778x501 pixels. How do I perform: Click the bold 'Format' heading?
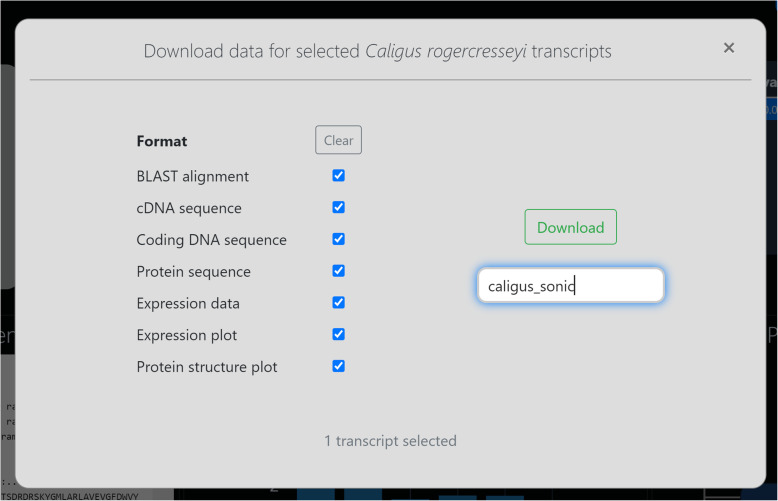pyautogui.click(x=162, y=142)
